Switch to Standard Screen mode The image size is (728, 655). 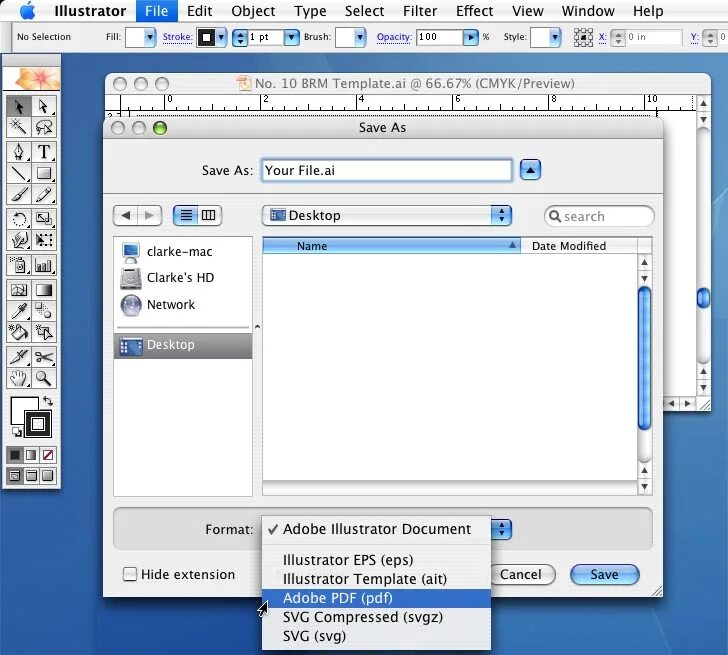point(15,475)
